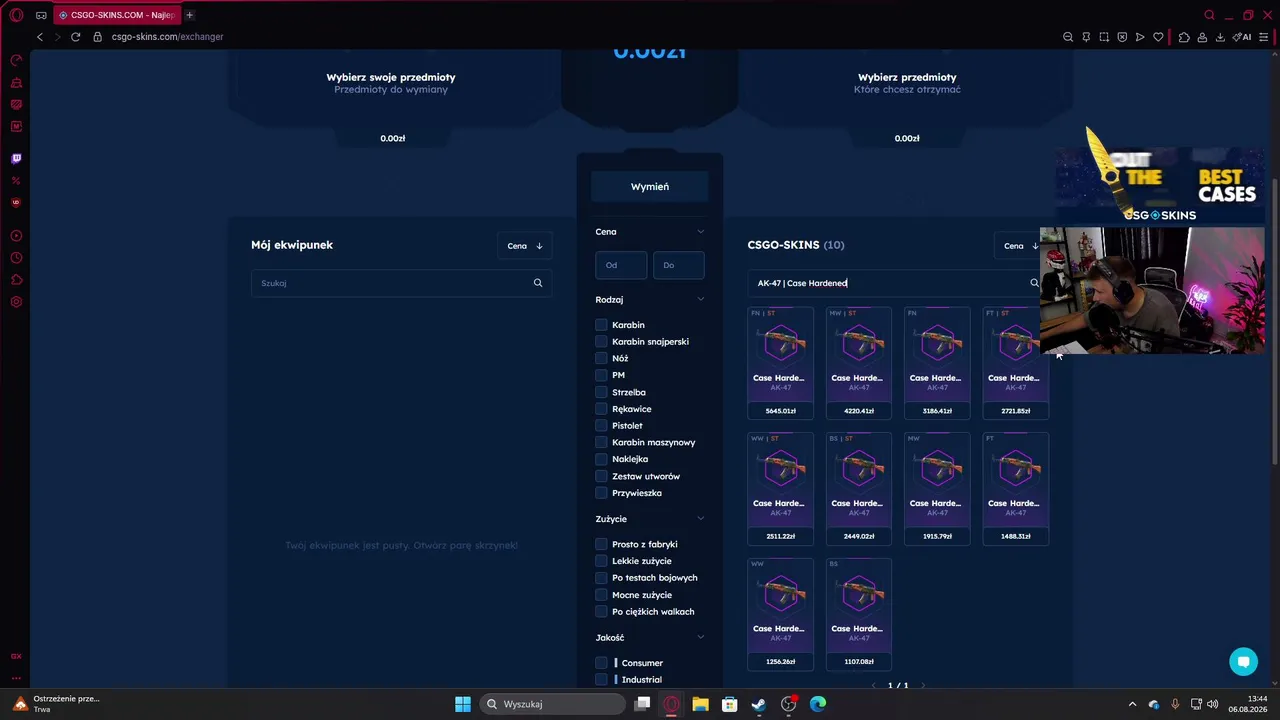Add page to bookmarks with heart icon
Screen dimensions: 1280x720
click(x=1158, y=37)
